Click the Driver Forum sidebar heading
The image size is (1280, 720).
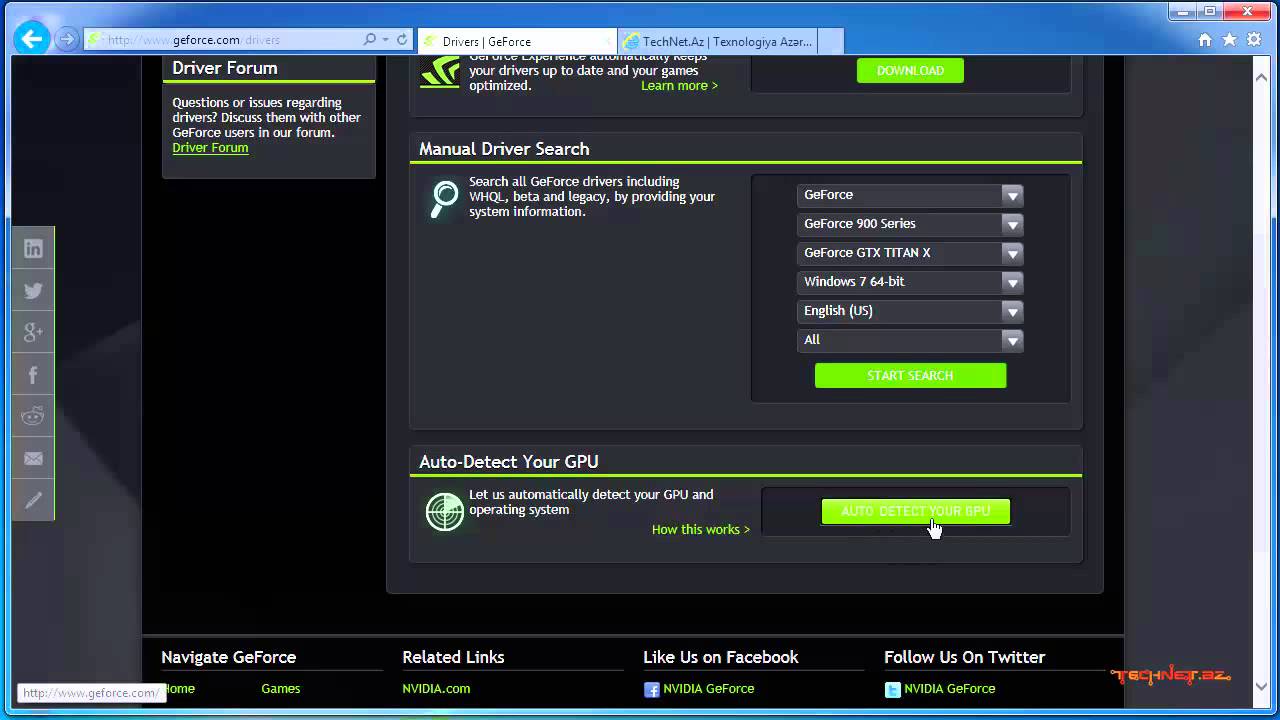(224, 68)
